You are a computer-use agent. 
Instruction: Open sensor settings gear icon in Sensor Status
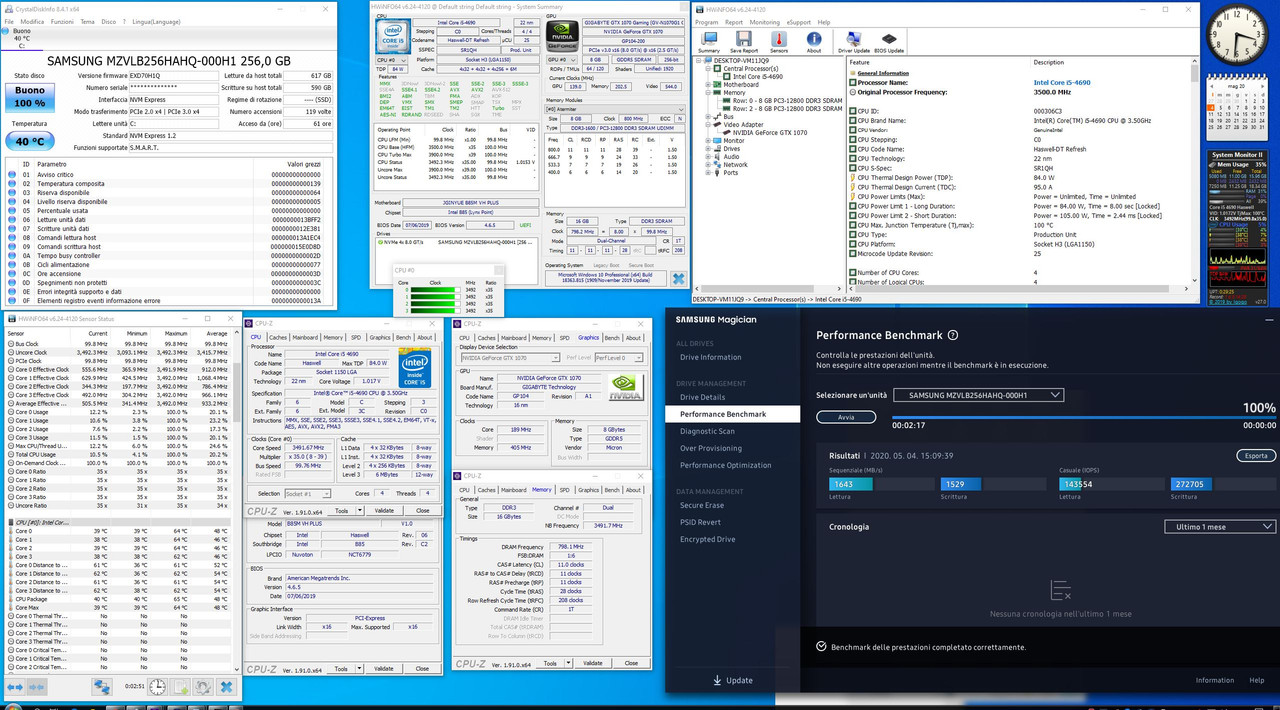pyautogui.click(x=201, y=687)
